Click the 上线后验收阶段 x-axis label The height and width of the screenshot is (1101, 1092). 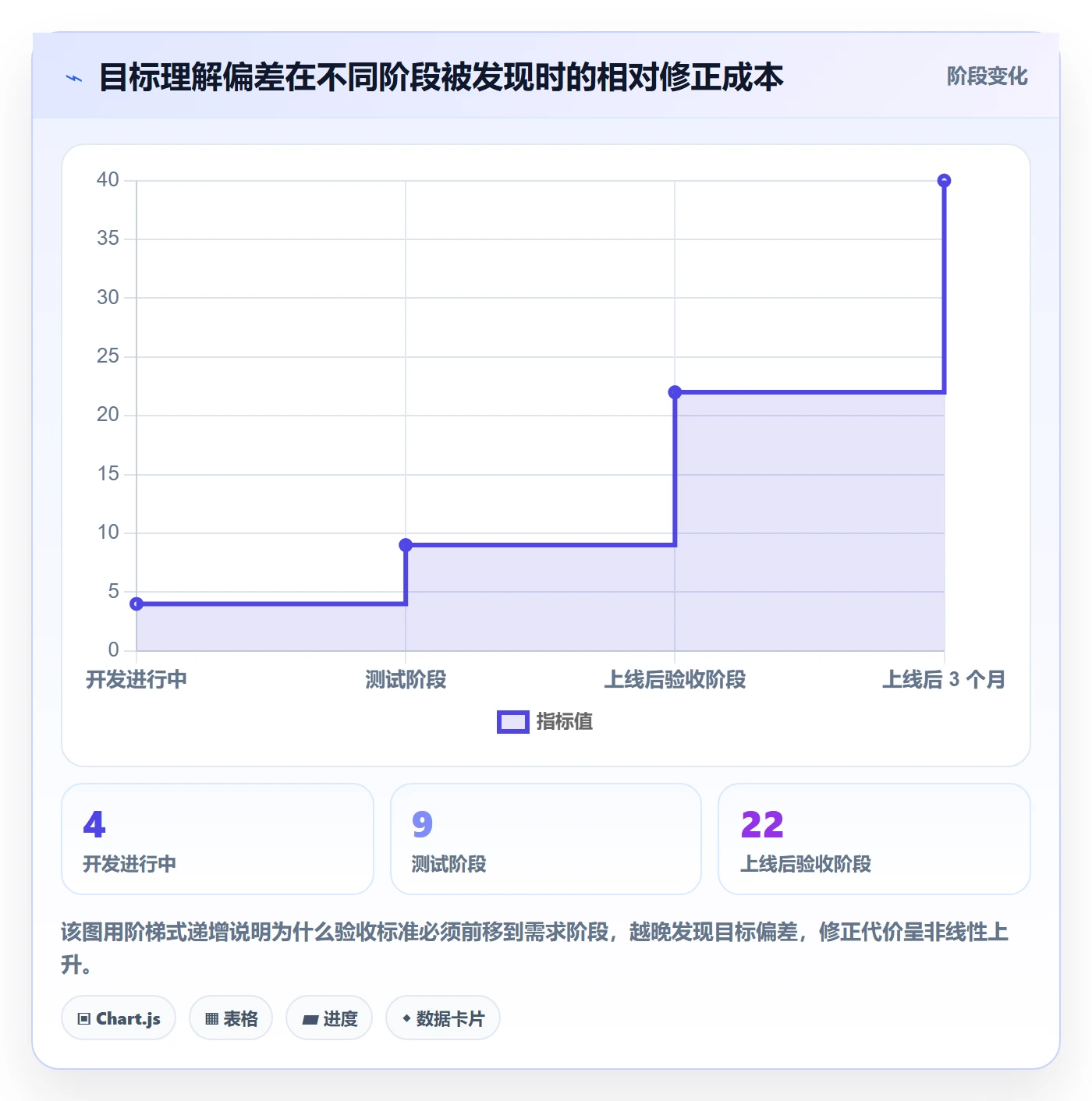point(675,680)
